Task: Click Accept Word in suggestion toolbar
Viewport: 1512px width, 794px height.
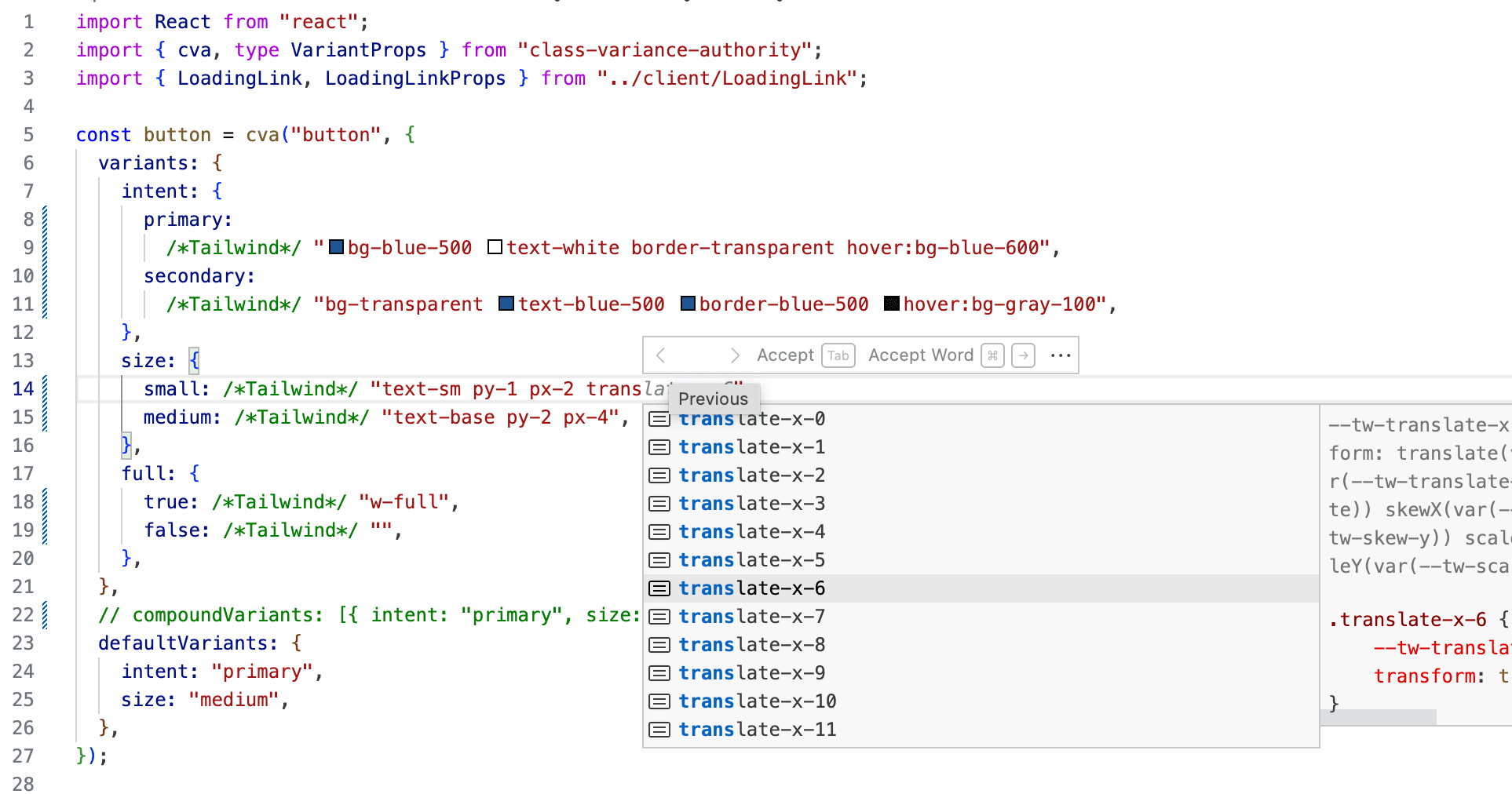Action: pos(920,355)
